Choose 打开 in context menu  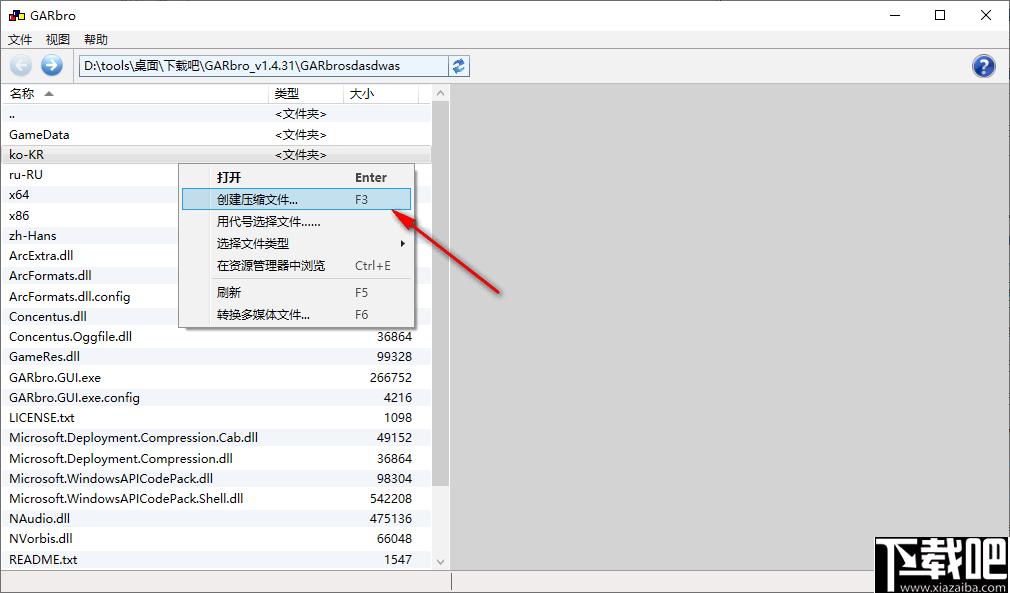coord(296,177)
